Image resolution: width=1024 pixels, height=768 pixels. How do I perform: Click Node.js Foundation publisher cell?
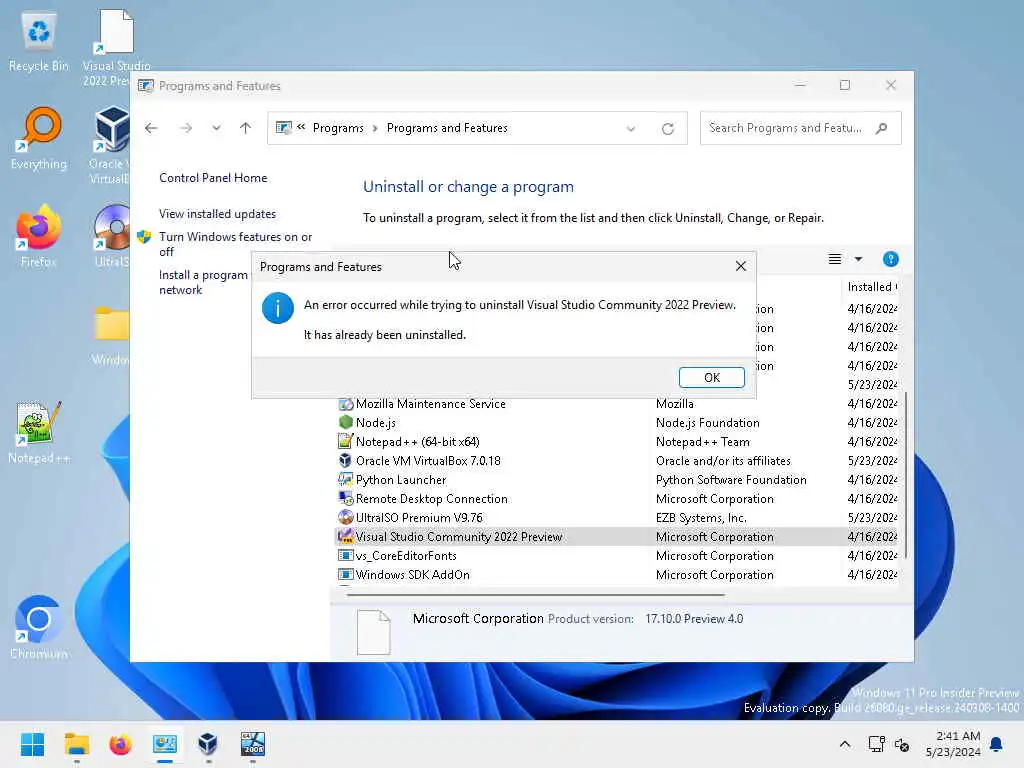click(707, 423)
